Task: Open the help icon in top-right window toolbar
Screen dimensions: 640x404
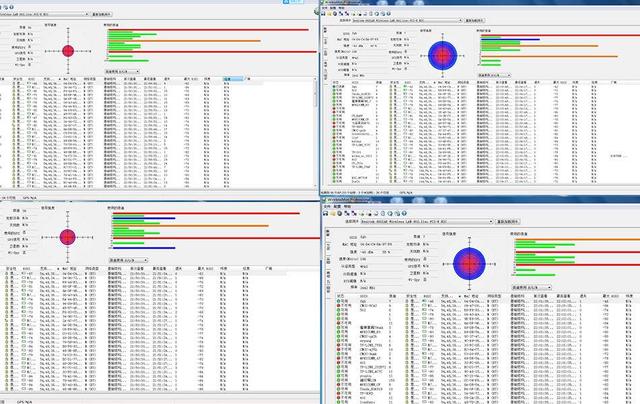Action: [x=388, y=13]
